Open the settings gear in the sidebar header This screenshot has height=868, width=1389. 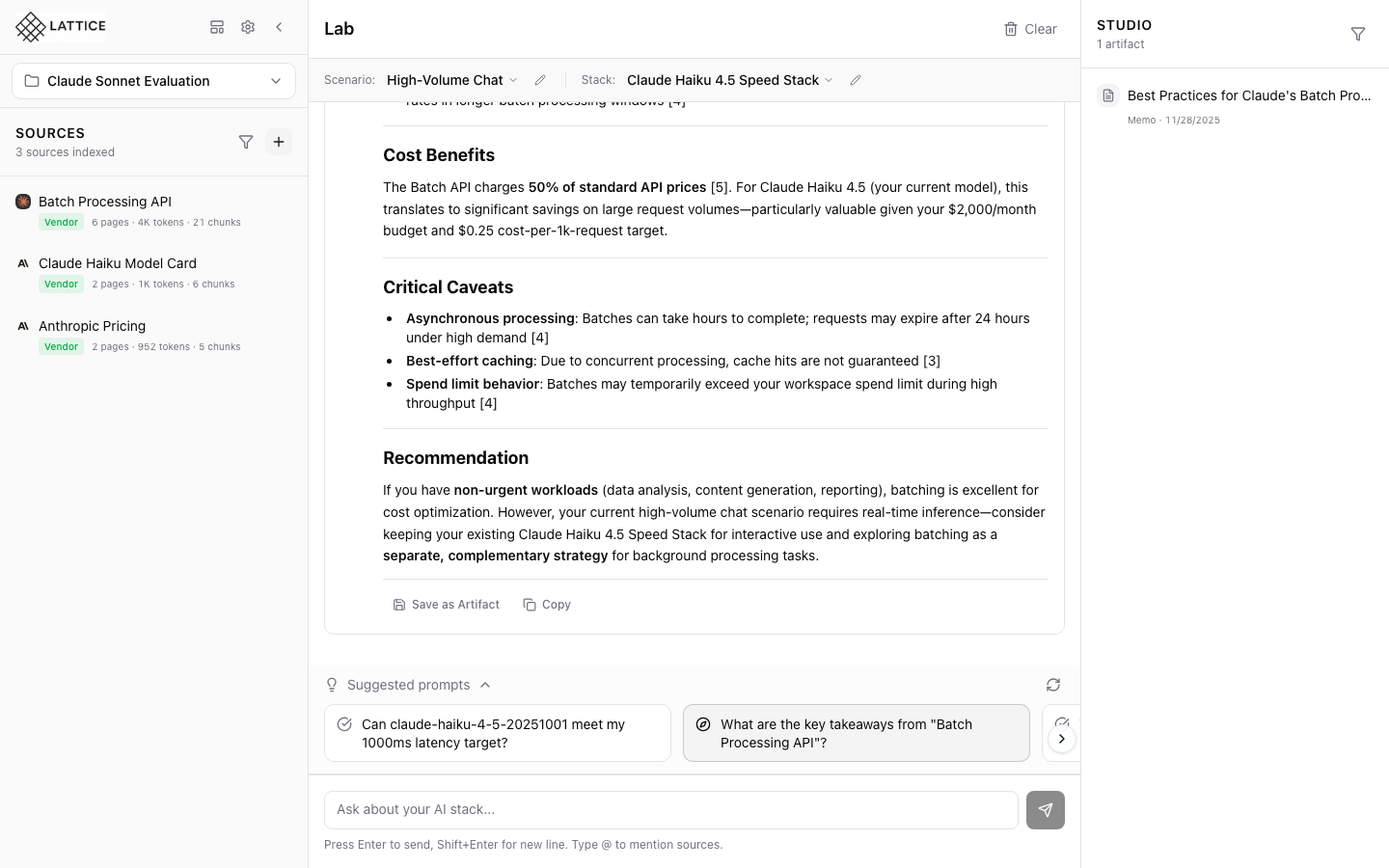tap(248, 27)
